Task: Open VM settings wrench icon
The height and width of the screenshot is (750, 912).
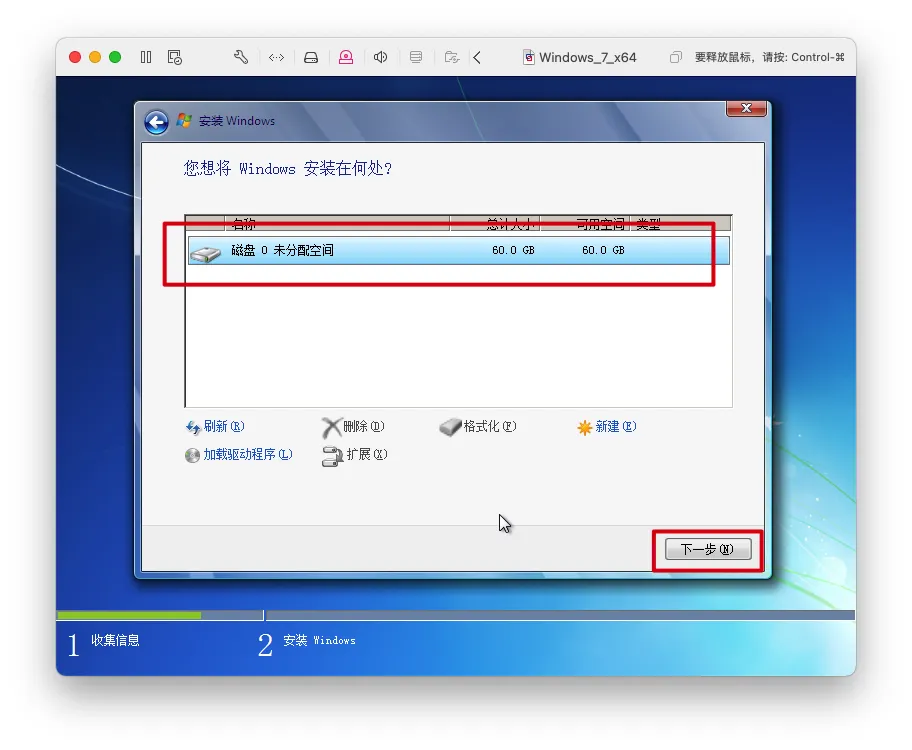Action: pos(241,57)
